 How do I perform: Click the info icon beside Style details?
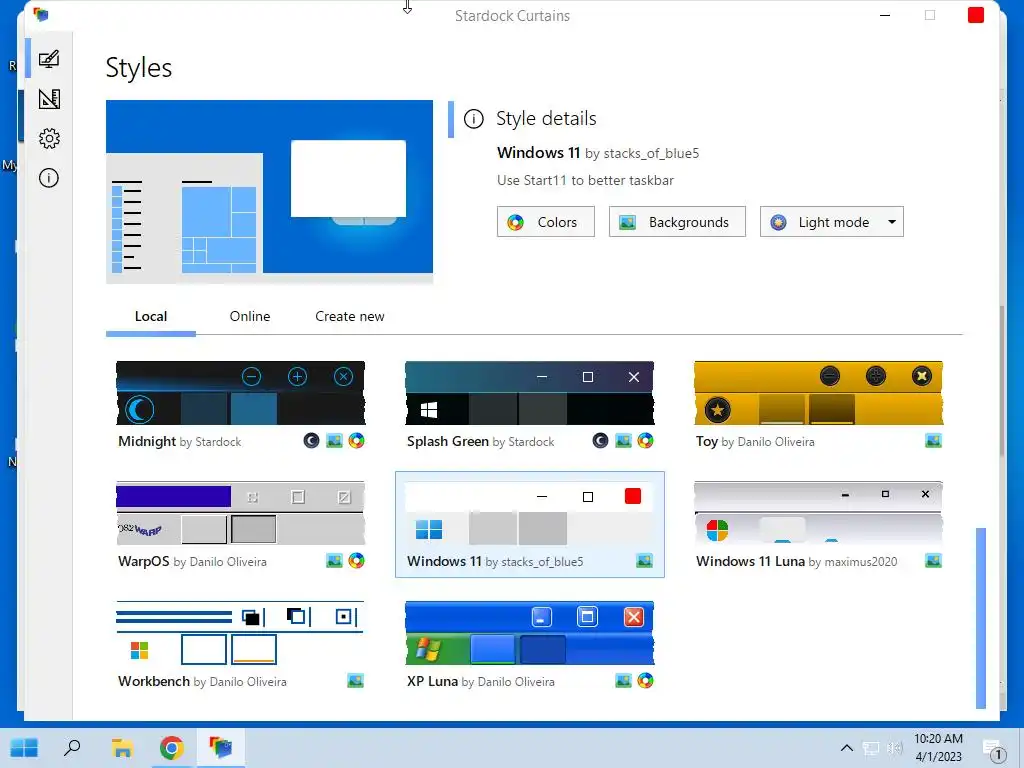tap(473, 119)
